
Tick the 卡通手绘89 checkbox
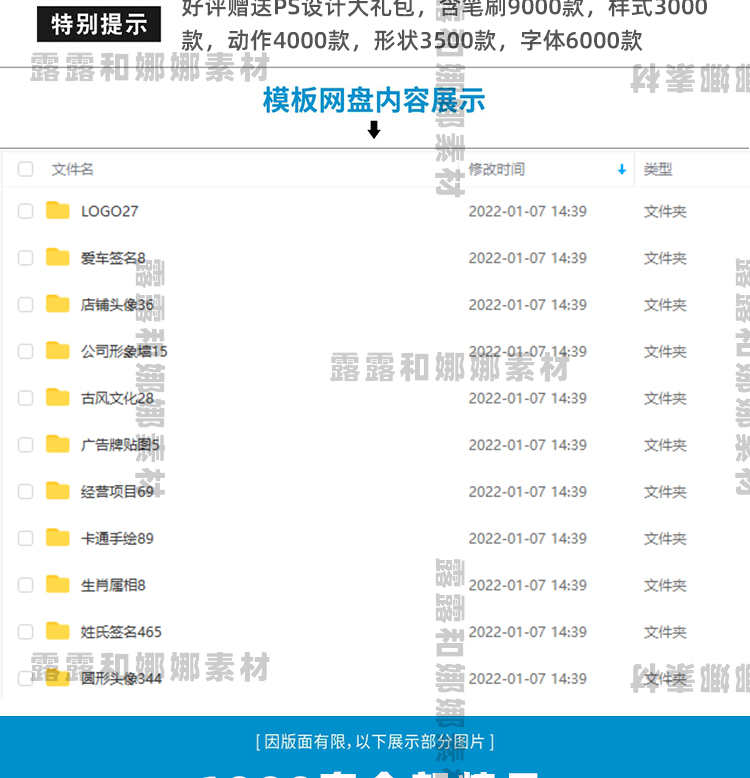tap(25, 538)
